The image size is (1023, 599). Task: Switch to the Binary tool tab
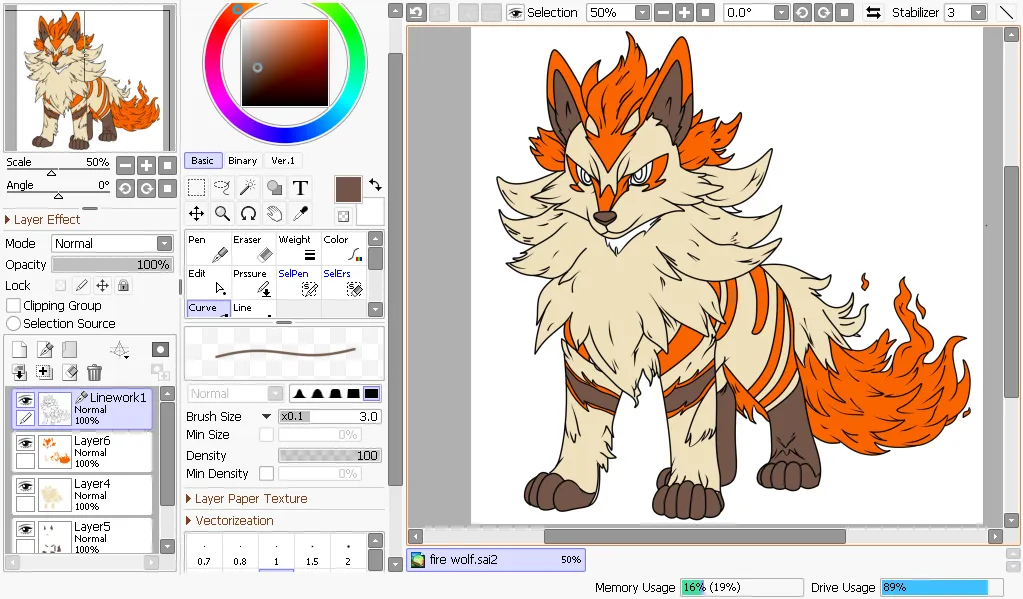pos(243,161)
